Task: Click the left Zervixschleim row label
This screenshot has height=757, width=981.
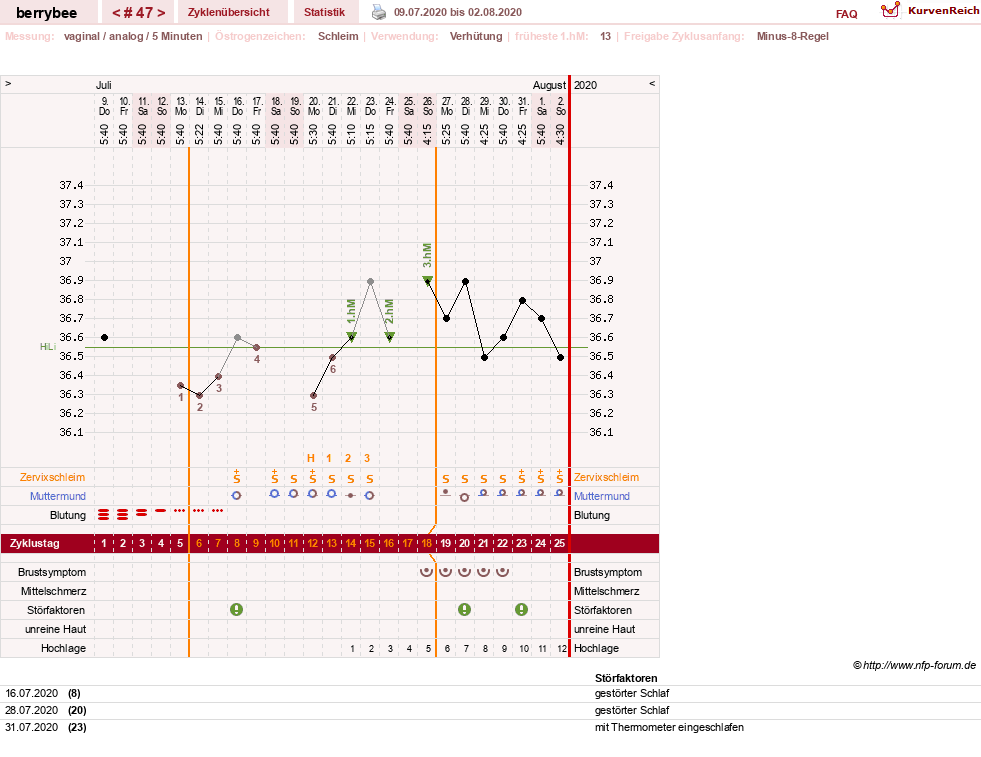Action: (x=52, y=477)
